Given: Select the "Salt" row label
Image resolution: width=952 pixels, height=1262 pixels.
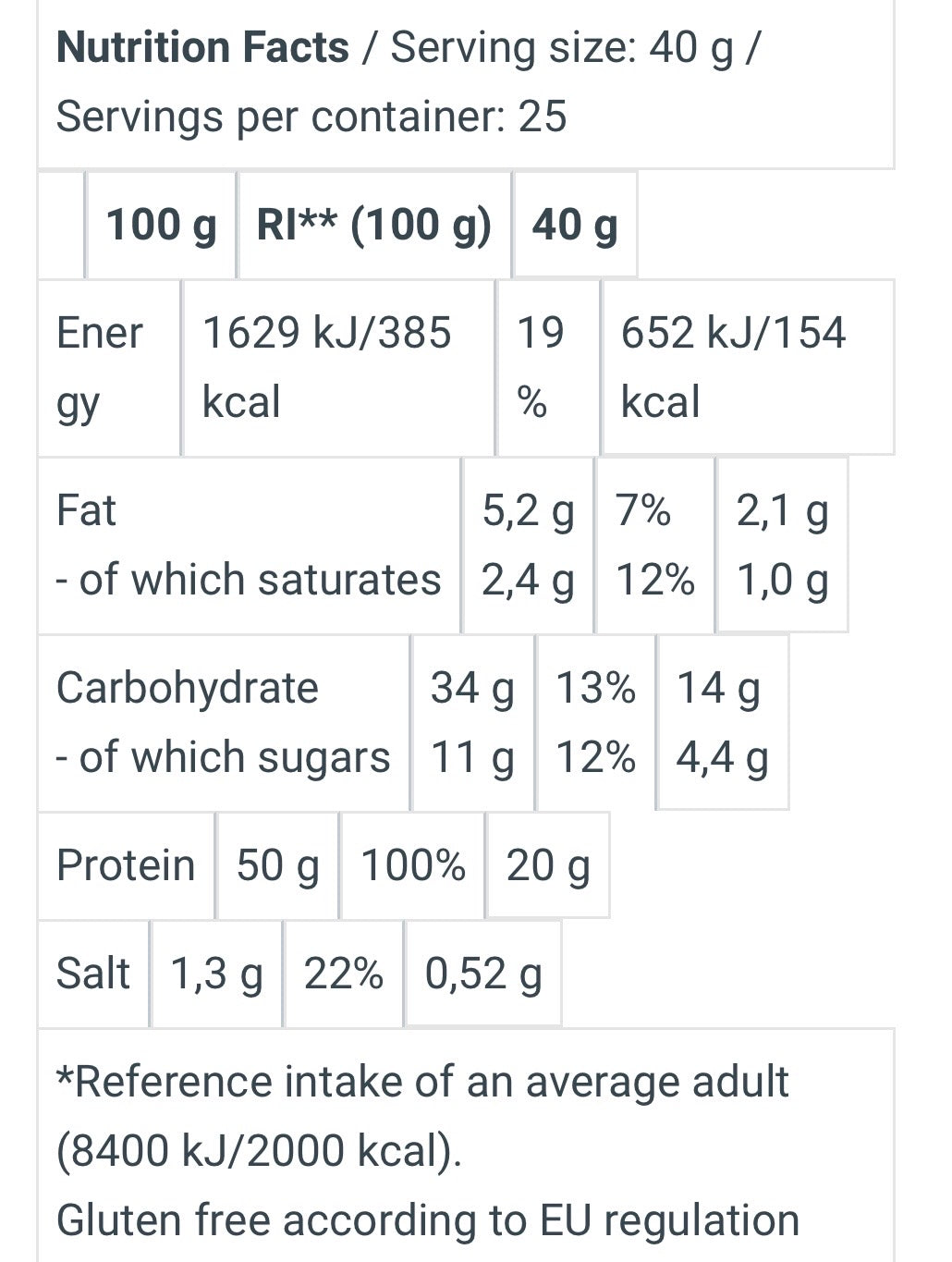Looking at the screenshot, I should coord(92,974).
